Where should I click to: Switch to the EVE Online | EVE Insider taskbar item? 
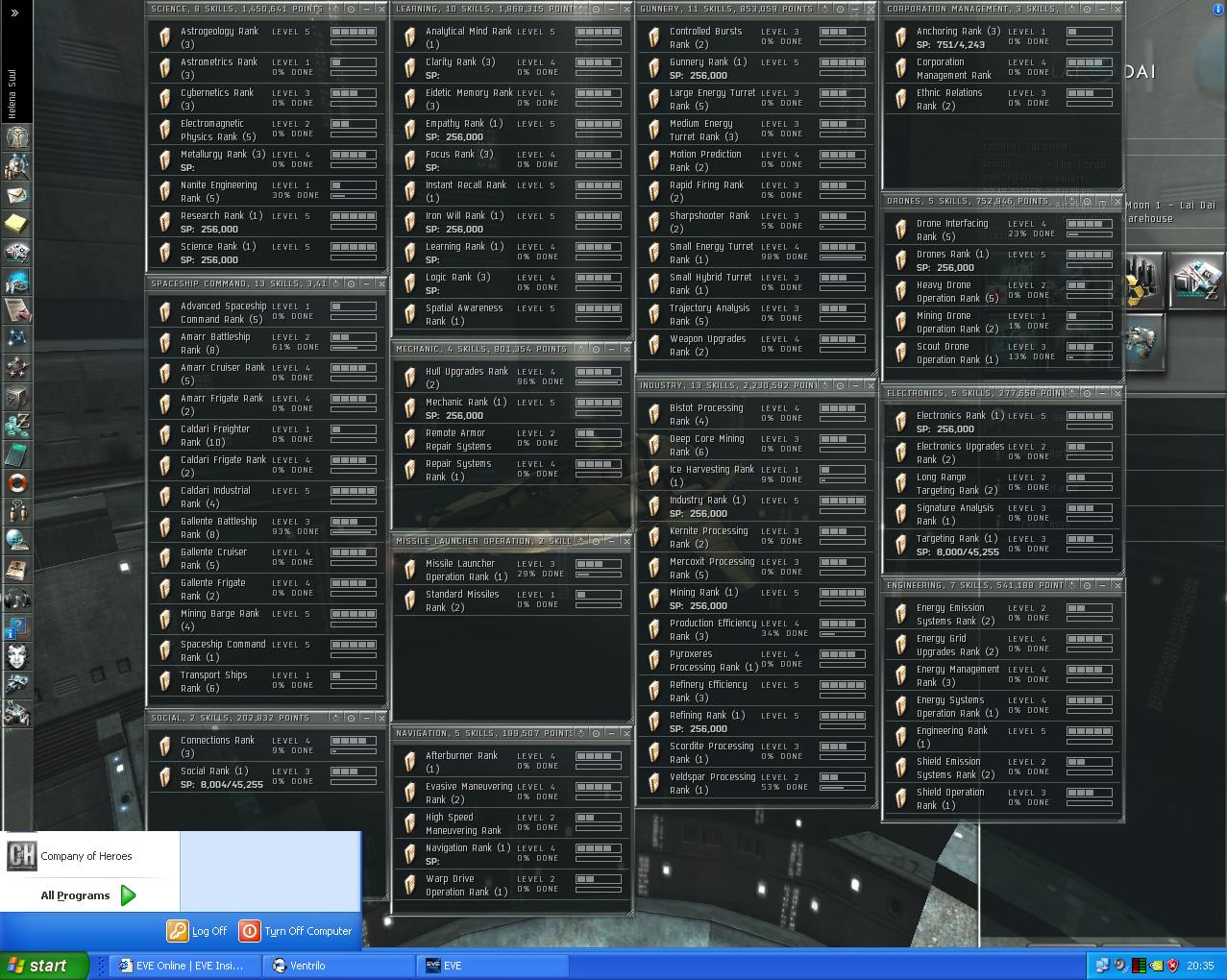[x=184, y=966]
